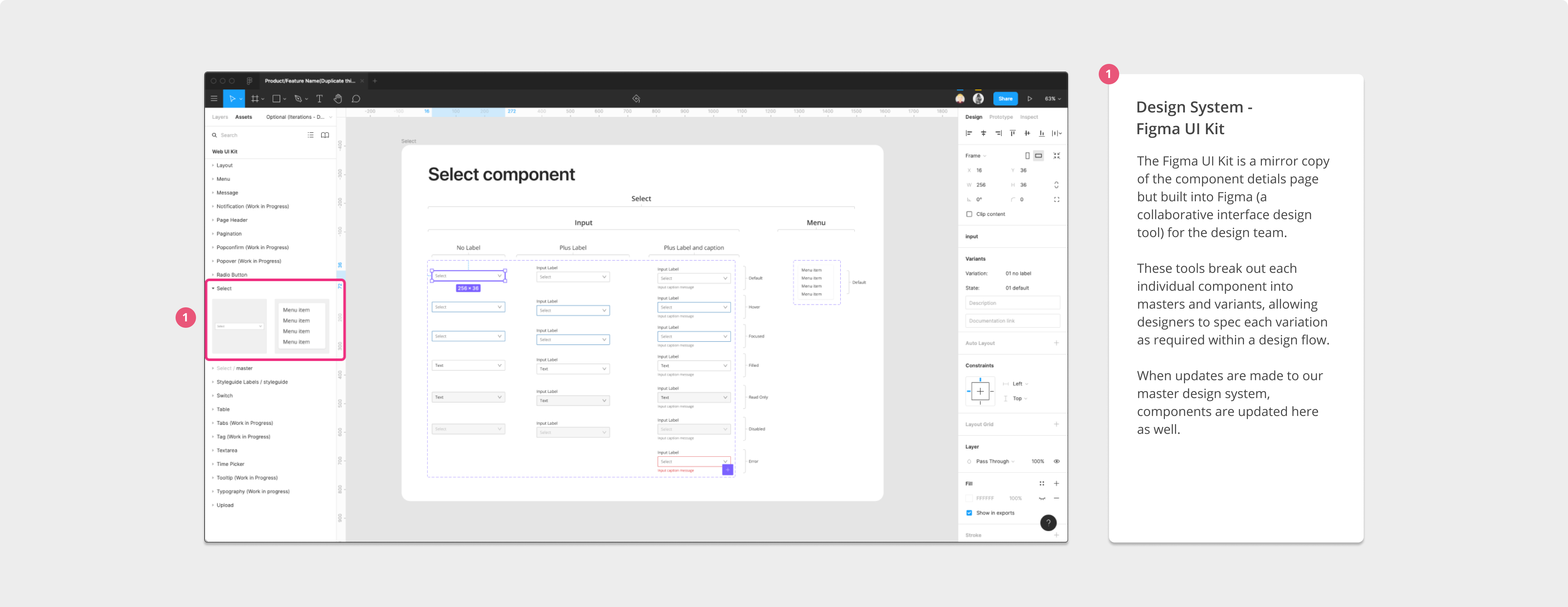
Task: Open the 63% zoom dropdown
Action: click(x=1052, y=99)
